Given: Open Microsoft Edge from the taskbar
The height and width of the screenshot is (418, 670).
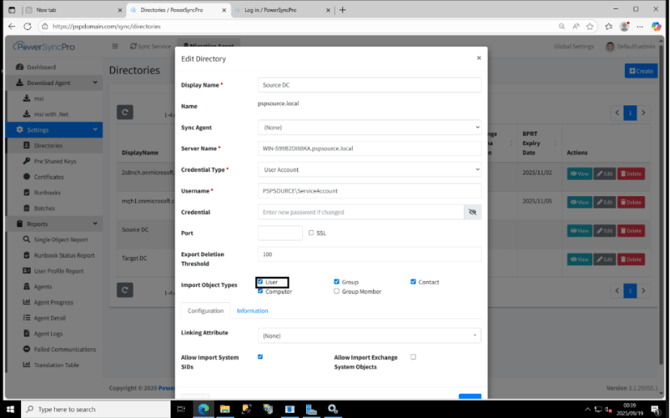Looking at the screenshot, I should (203, 409).
